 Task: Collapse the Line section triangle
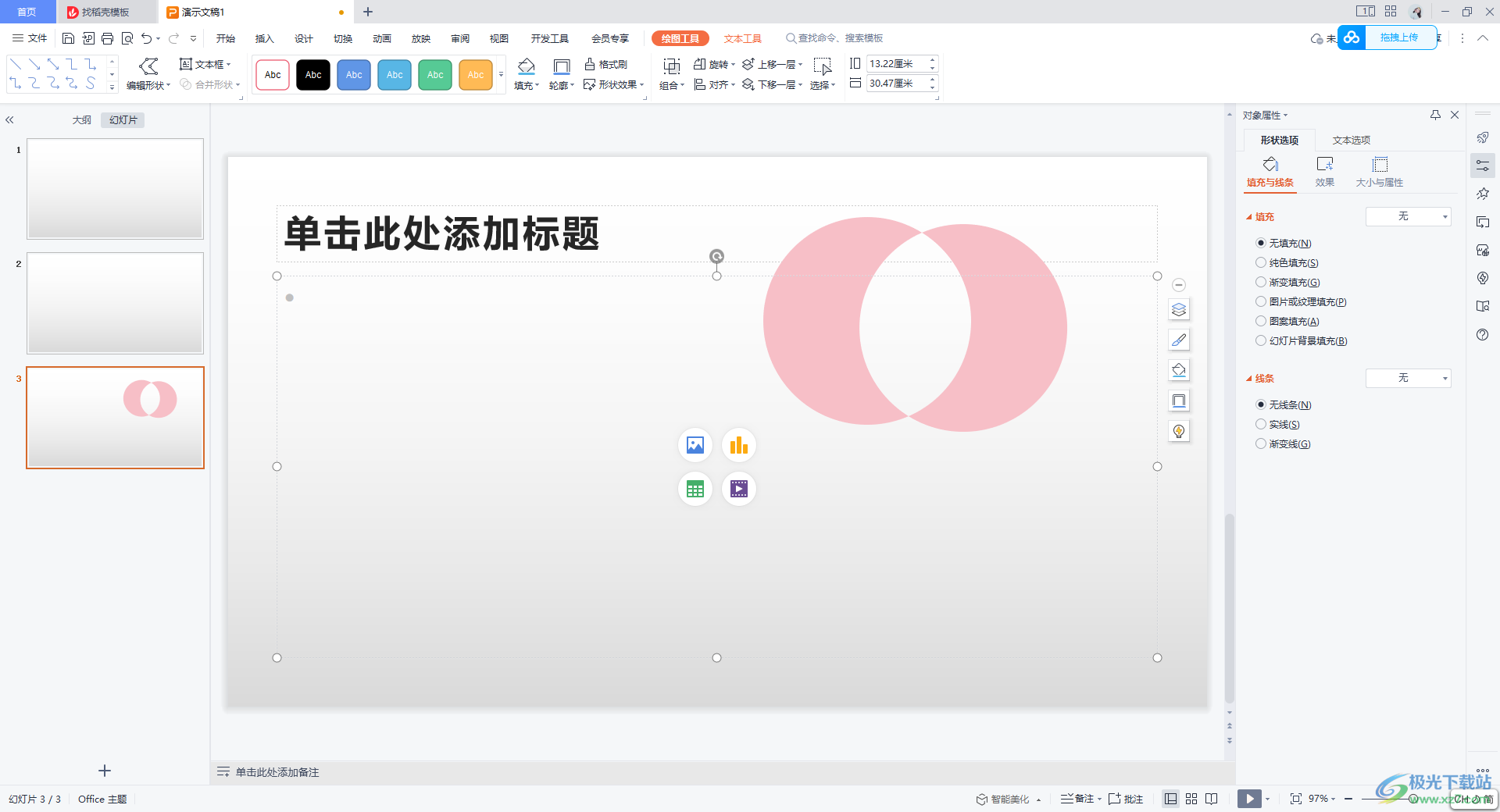click(x=1248, y=379)
